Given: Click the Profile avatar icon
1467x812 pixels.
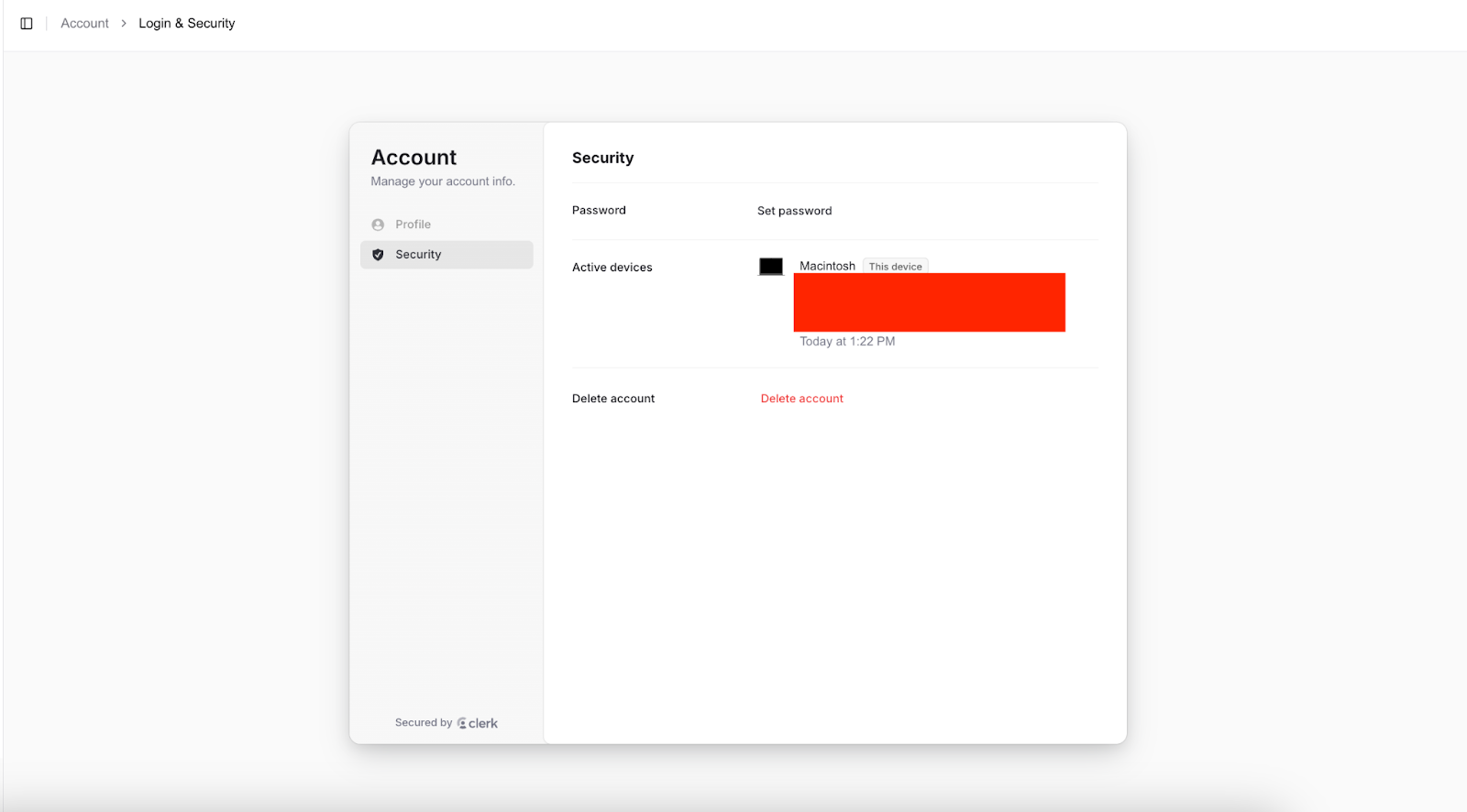Looking at the screenshot, I should (x=378, y=225).
